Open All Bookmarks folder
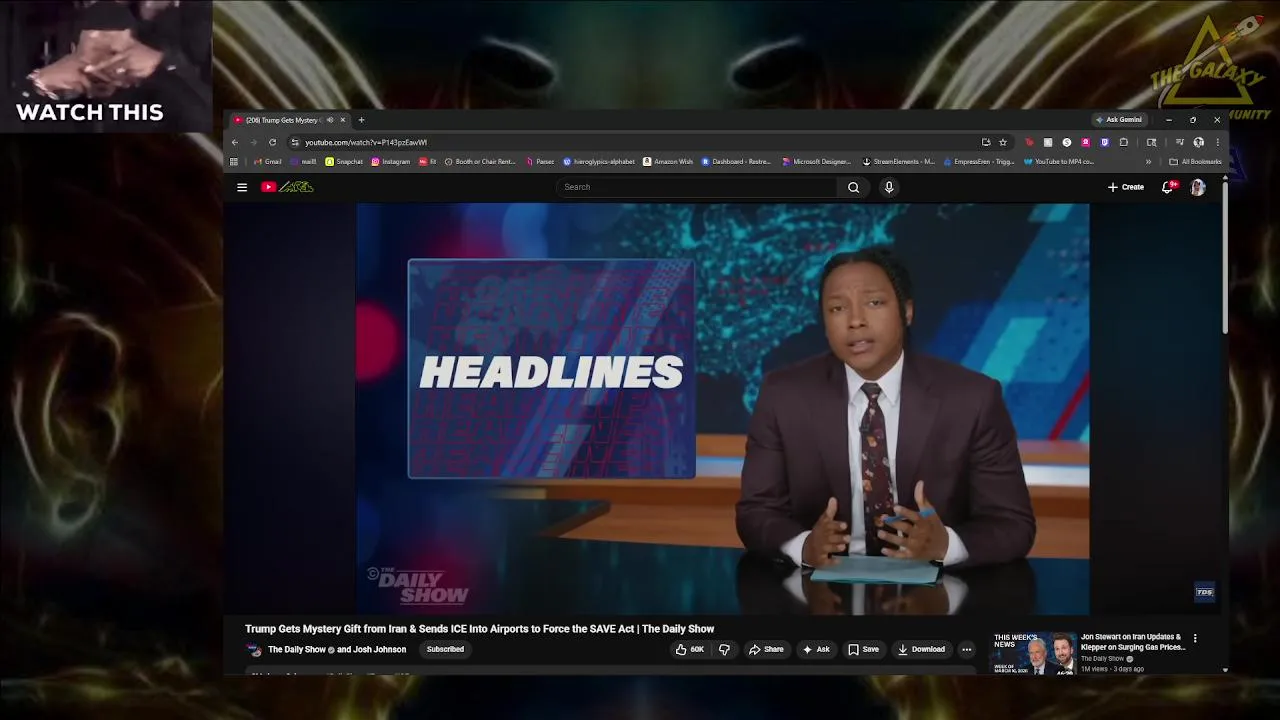The width and height of the screenshot is (1280, 720). pos(1195,161)
